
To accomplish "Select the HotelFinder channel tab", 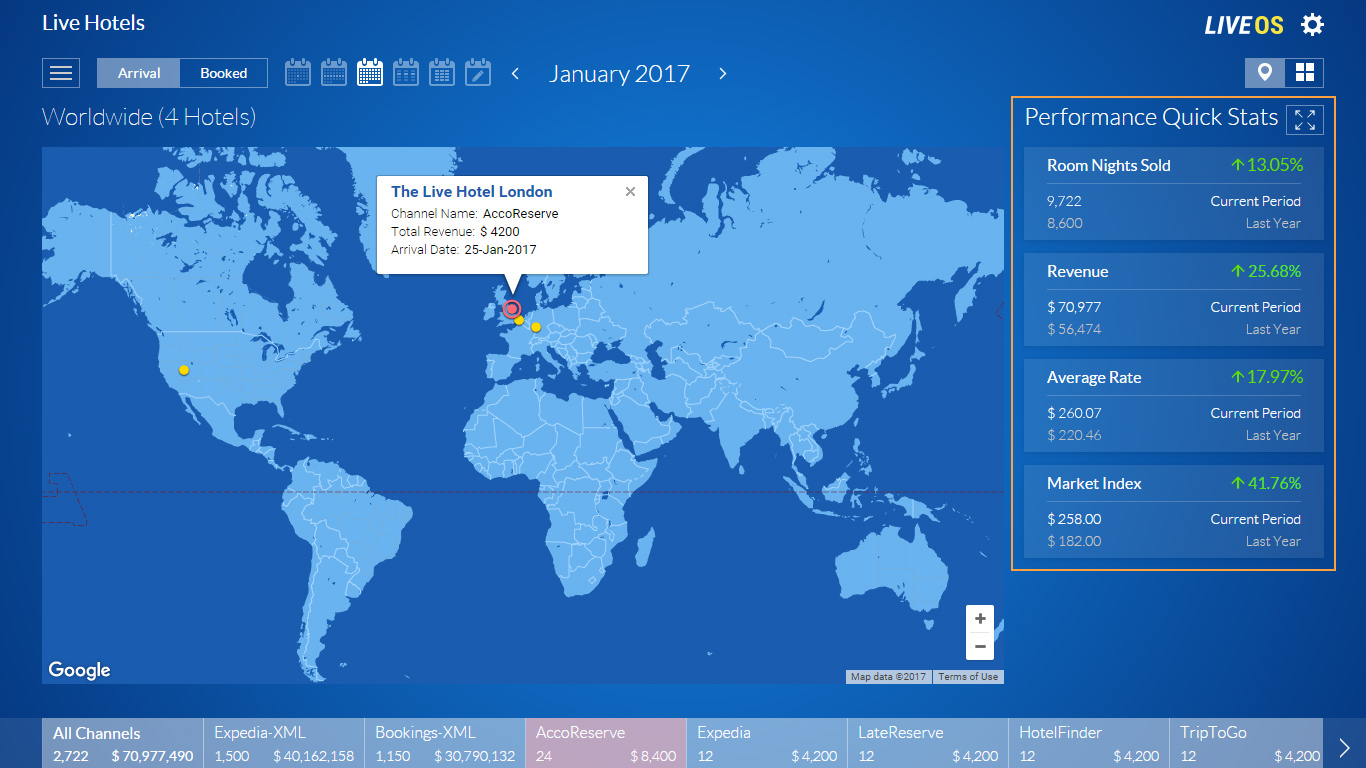I will [x=1089, y=743].
